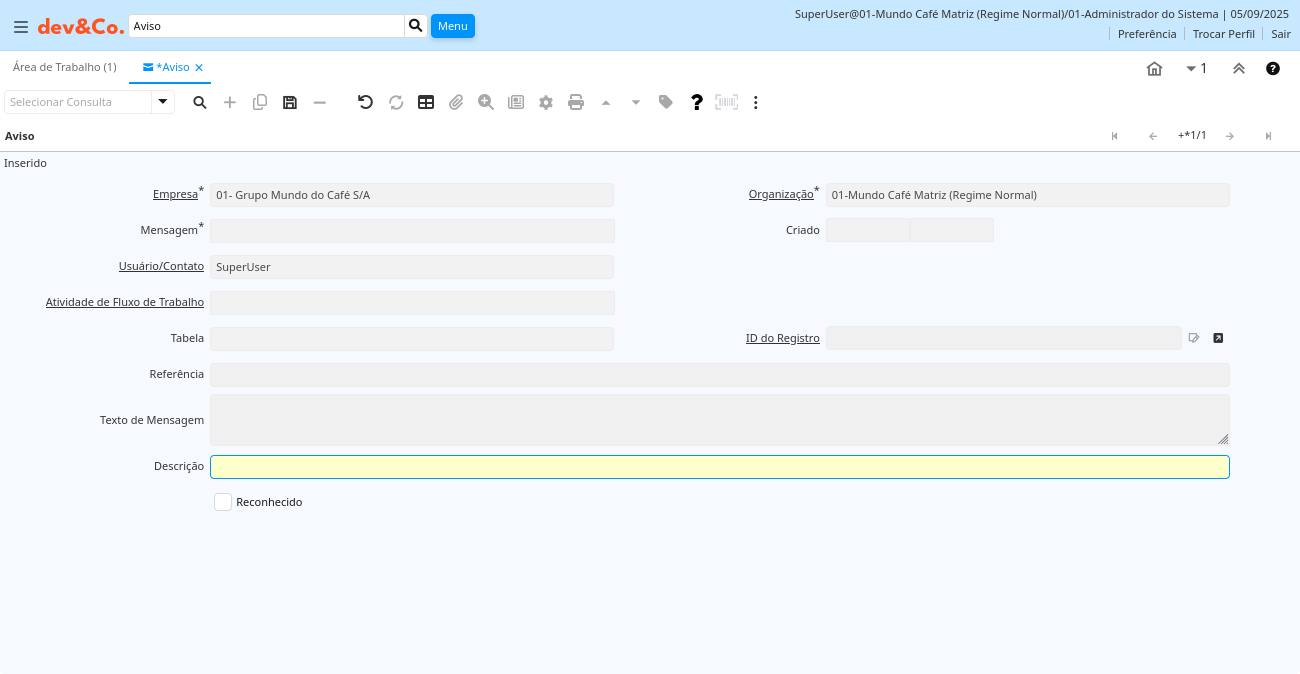
Task: Open the Help question mark toolbar icon
Action: coord(697,102)
